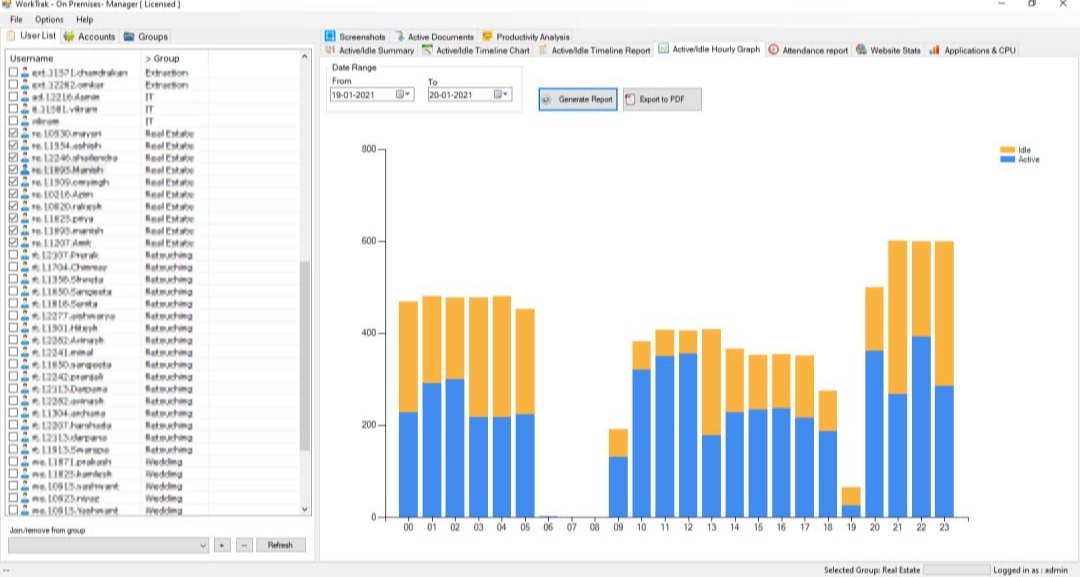Click the Screenshots tab icon
The height and width of the screenshot is (577, 1080).
click(330, 36)
